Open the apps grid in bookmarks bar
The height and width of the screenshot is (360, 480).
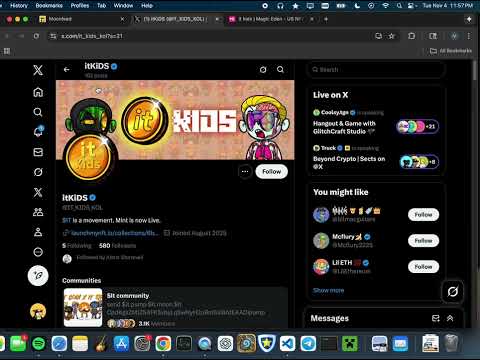click(7, 51)
